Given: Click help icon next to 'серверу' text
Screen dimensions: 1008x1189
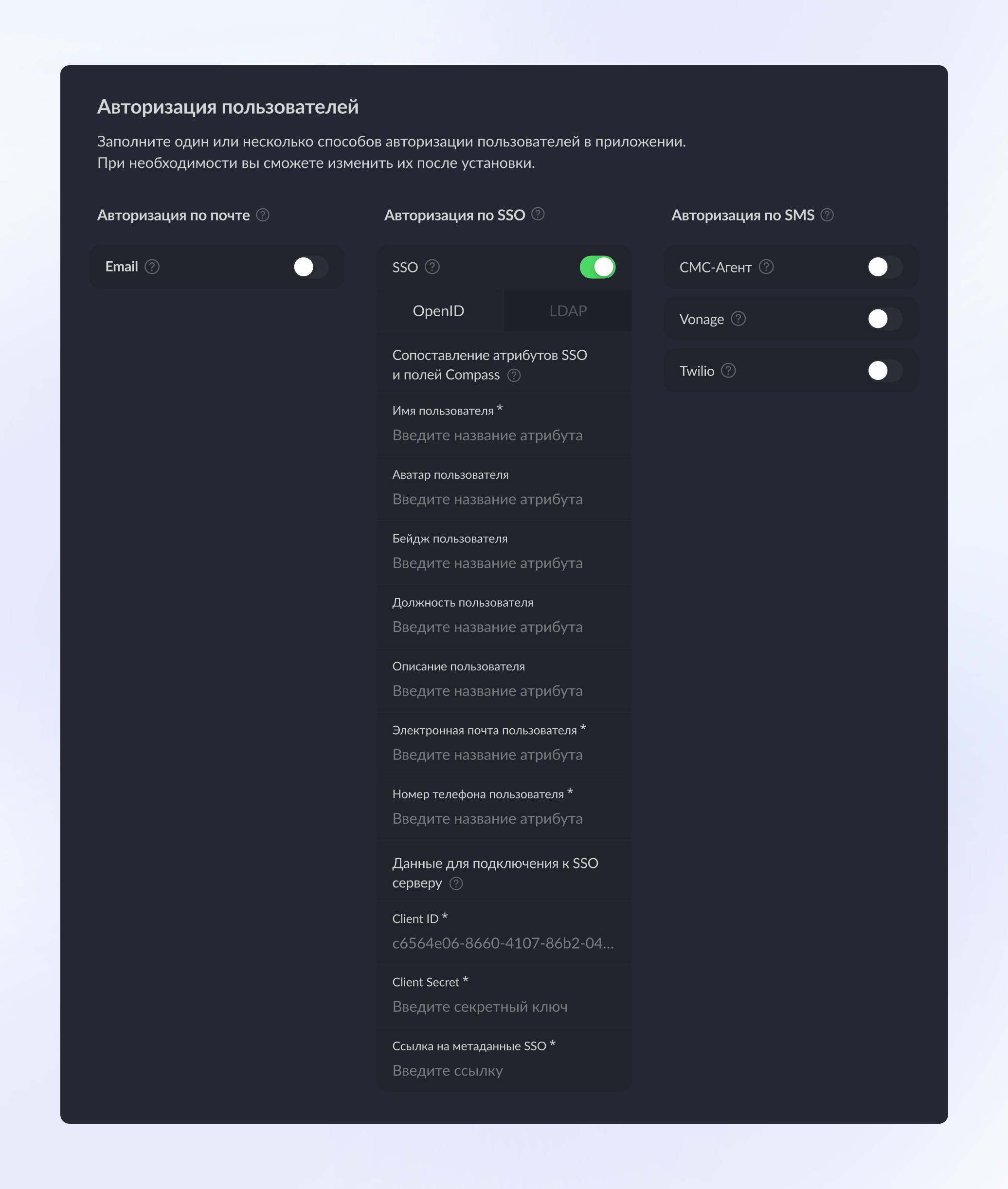Looking at the screenshot, I should (456, 883).
